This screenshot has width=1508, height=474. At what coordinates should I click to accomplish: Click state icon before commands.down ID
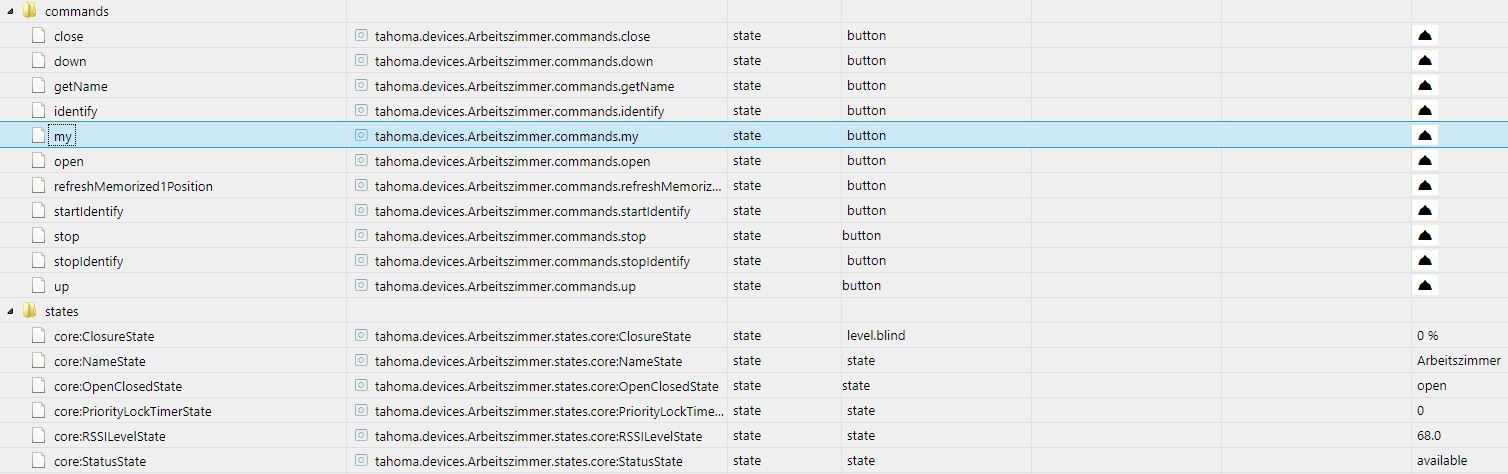[361, 60]
